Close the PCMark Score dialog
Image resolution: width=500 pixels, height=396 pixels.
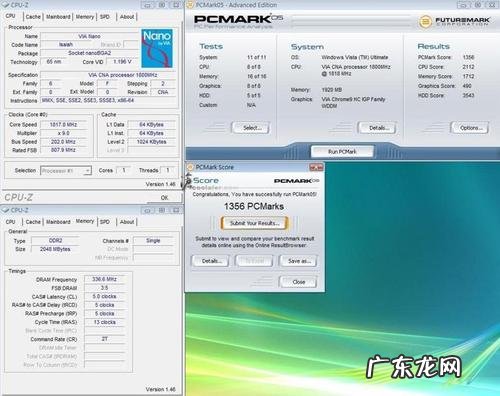tap(316, 167)
